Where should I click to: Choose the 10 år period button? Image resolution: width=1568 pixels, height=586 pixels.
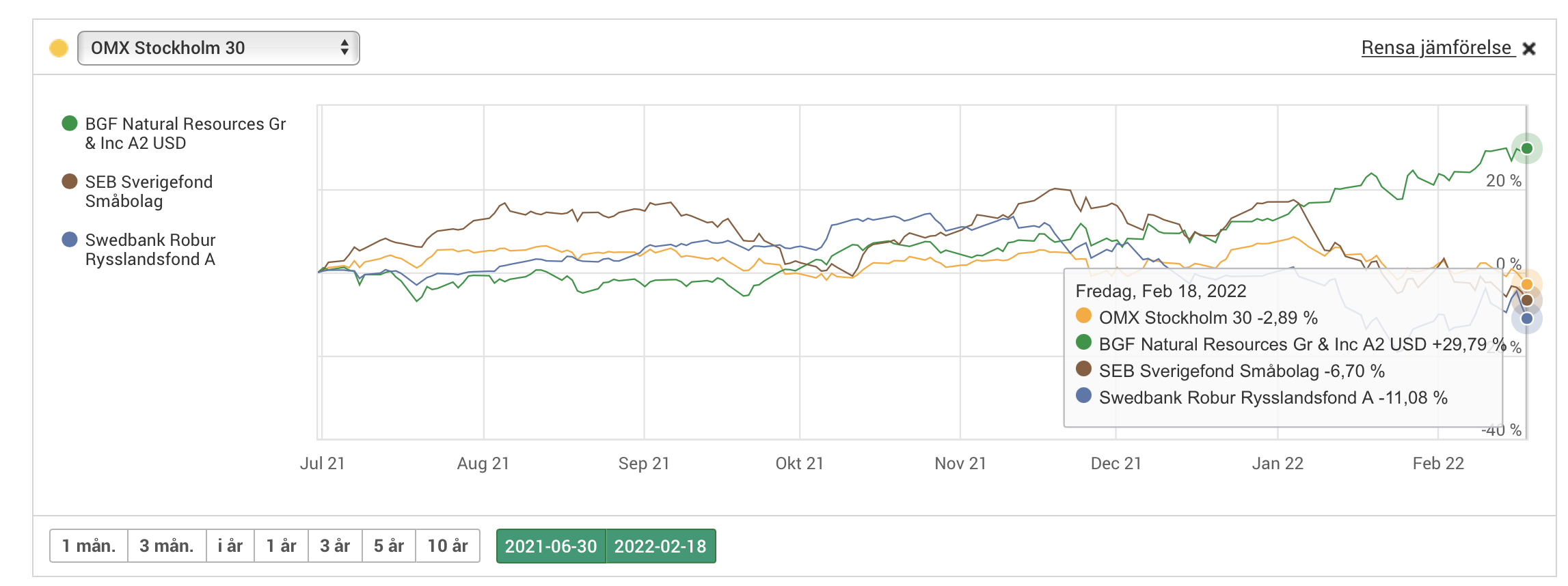(448, 546)
